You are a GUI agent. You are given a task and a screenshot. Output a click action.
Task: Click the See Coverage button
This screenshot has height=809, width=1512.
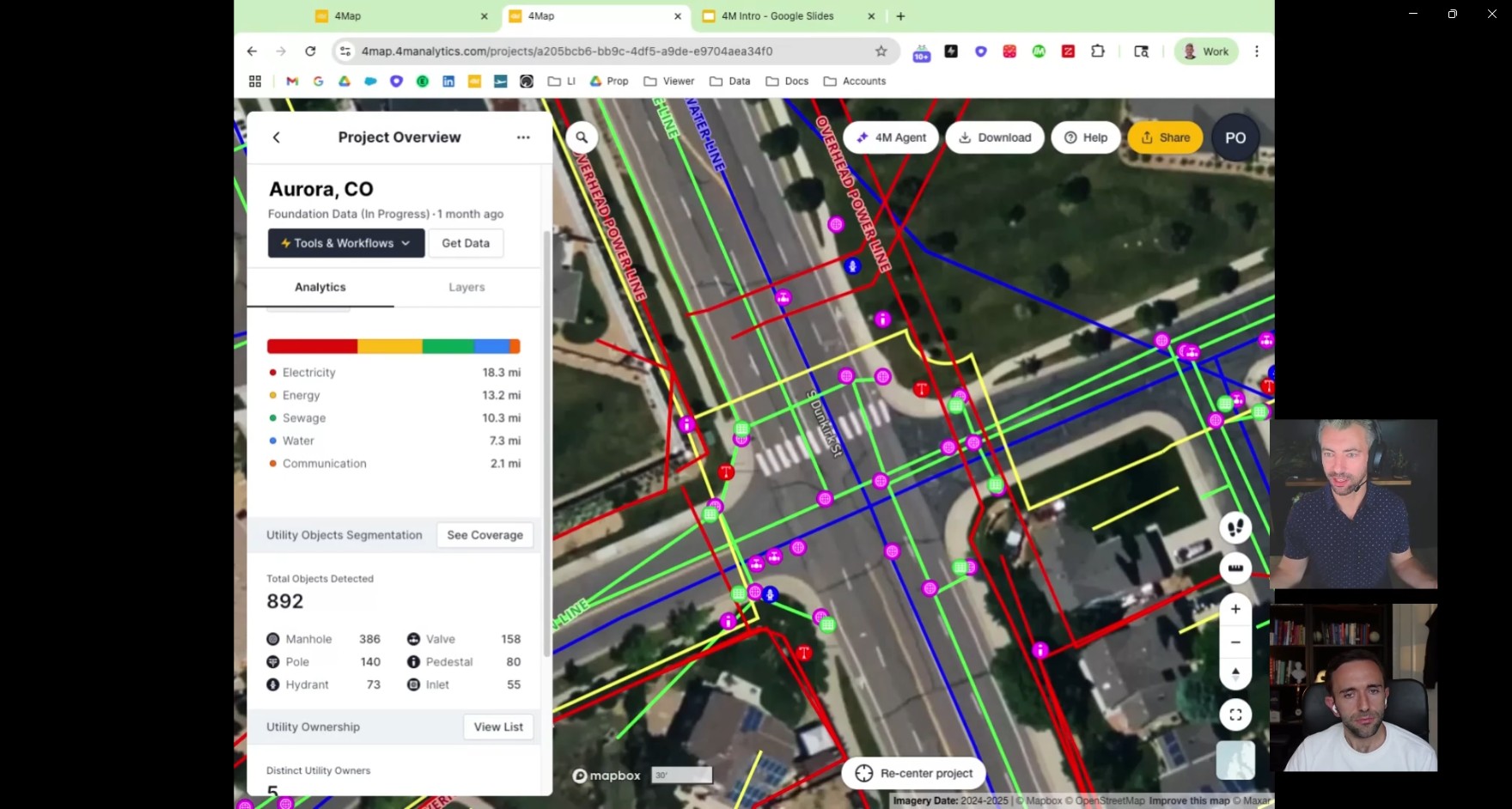pos(485,535)
